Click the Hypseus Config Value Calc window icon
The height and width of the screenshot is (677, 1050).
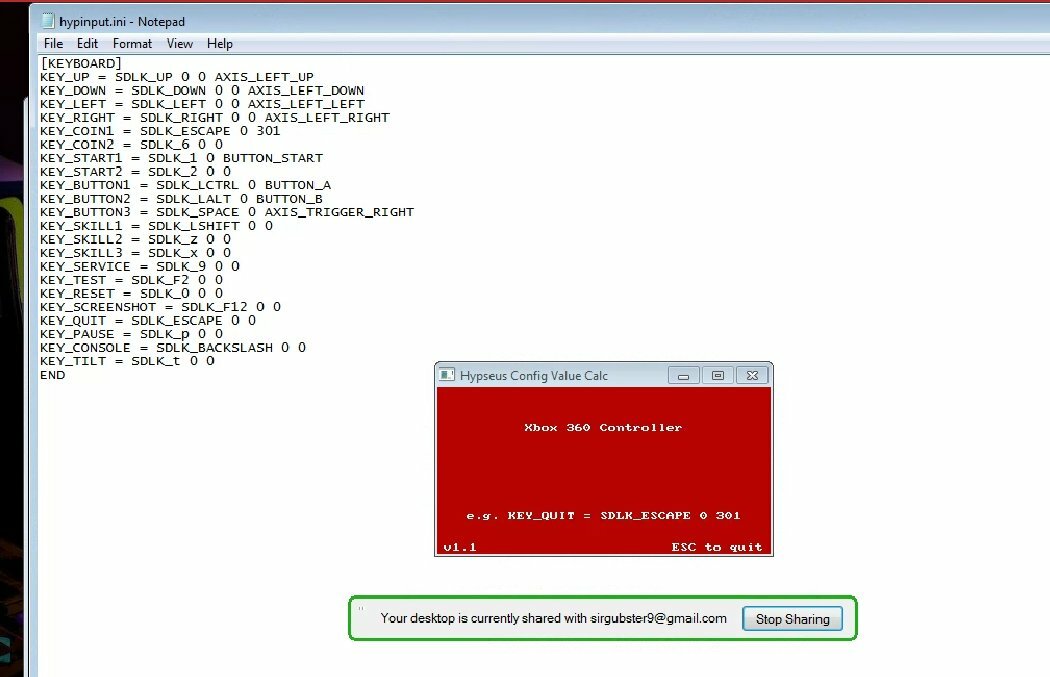447,376
